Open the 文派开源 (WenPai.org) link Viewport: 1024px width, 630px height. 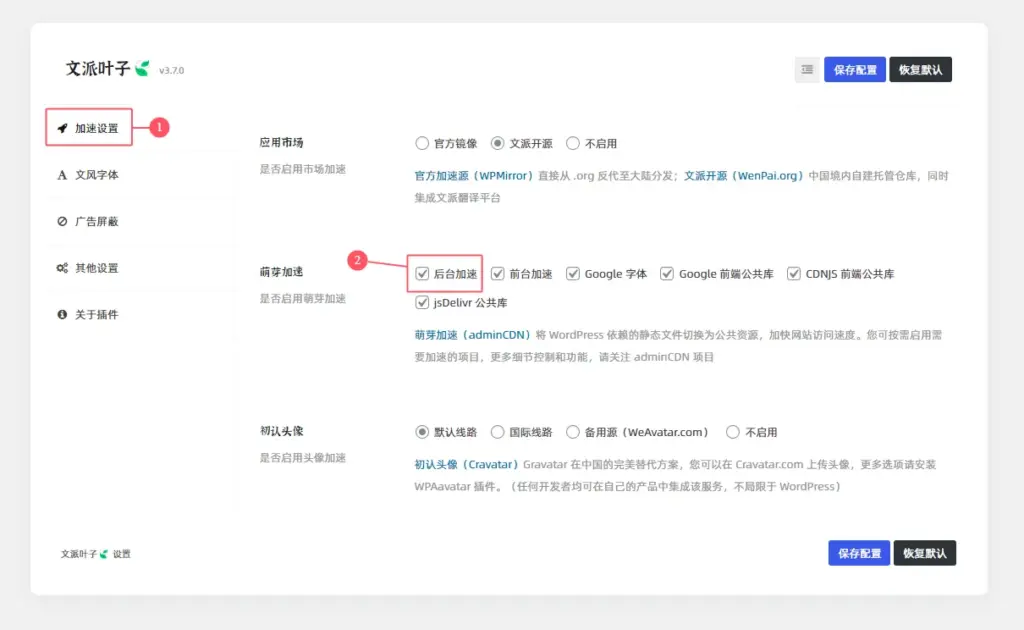click(x=744, y=176)
